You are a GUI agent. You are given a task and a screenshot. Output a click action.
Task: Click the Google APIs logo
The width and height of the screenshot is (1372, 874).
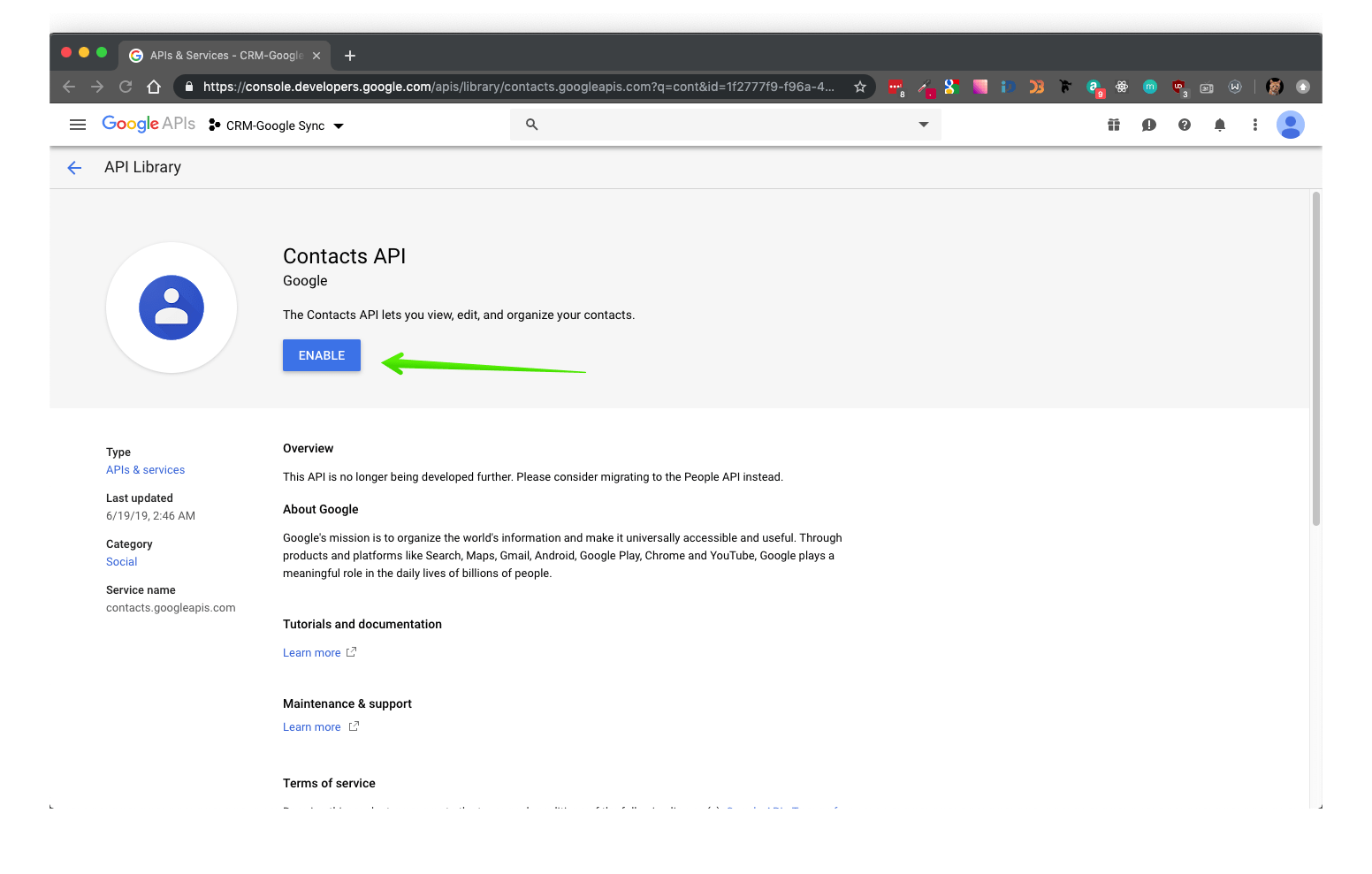(x=148, y=124)
